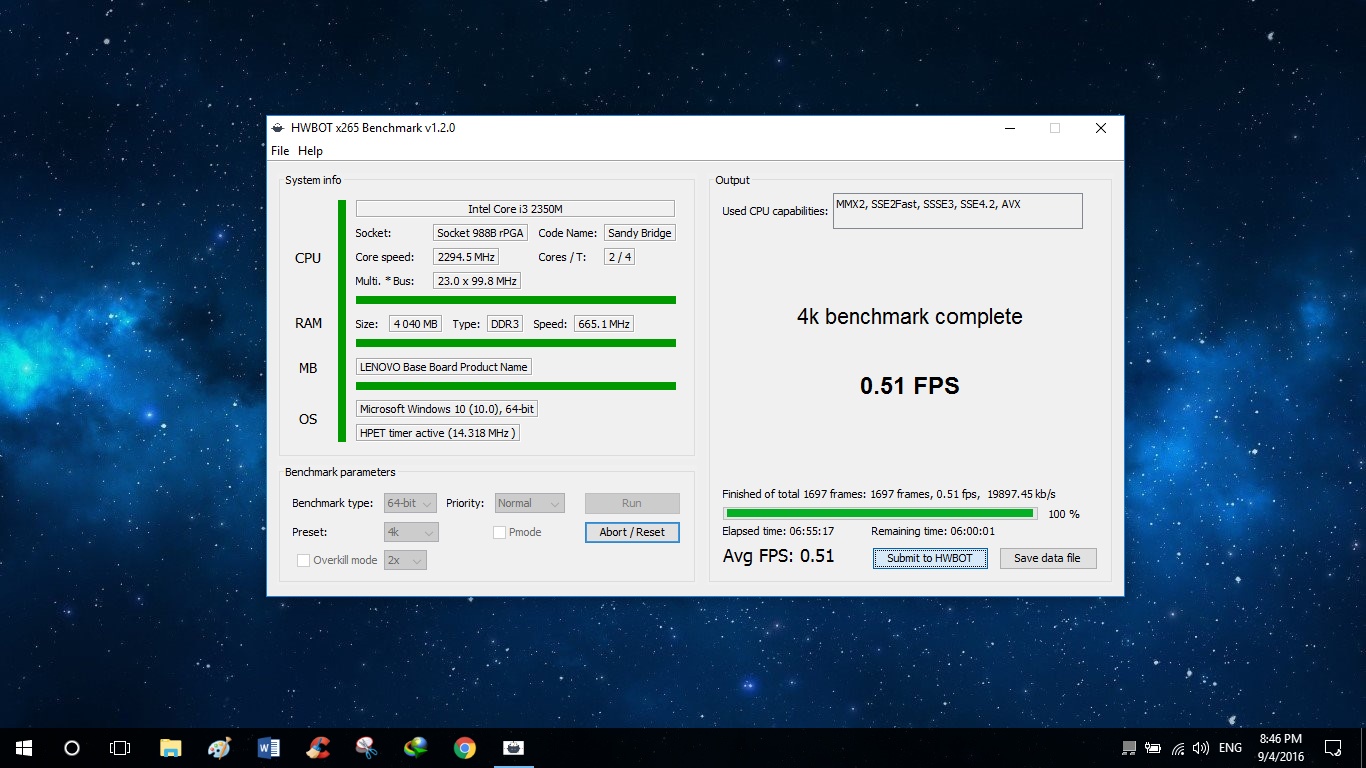Click the DDR3 RAM type value
The height and width of the screenshot is (768, 1366).
pos(504,324)
